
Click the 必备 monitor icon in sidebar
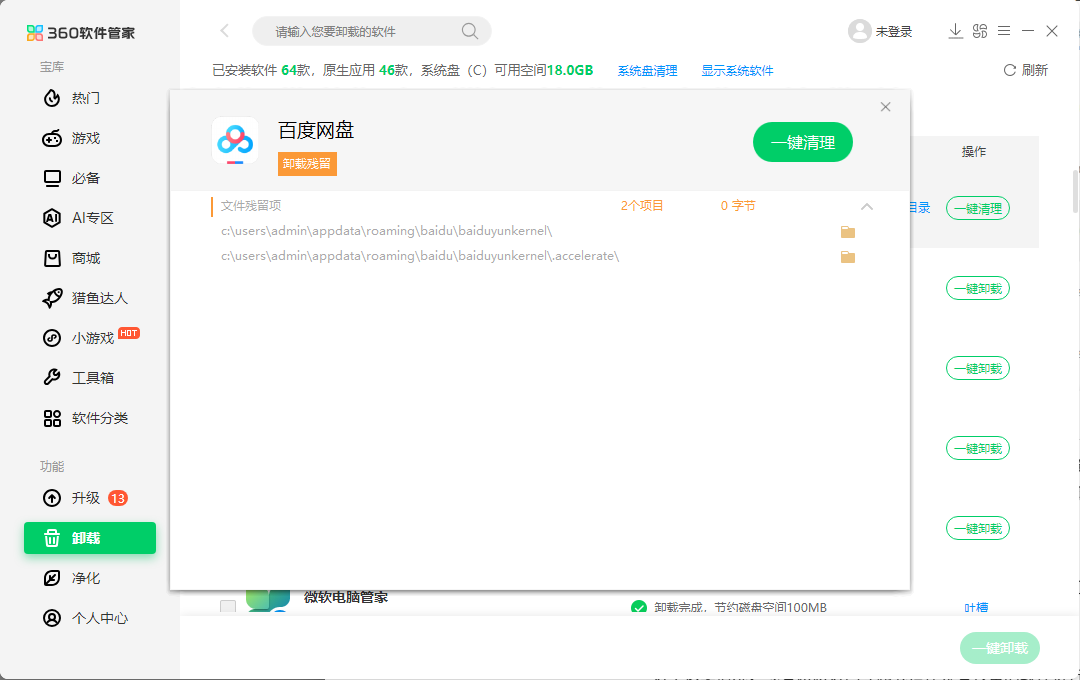click(51, 178)
